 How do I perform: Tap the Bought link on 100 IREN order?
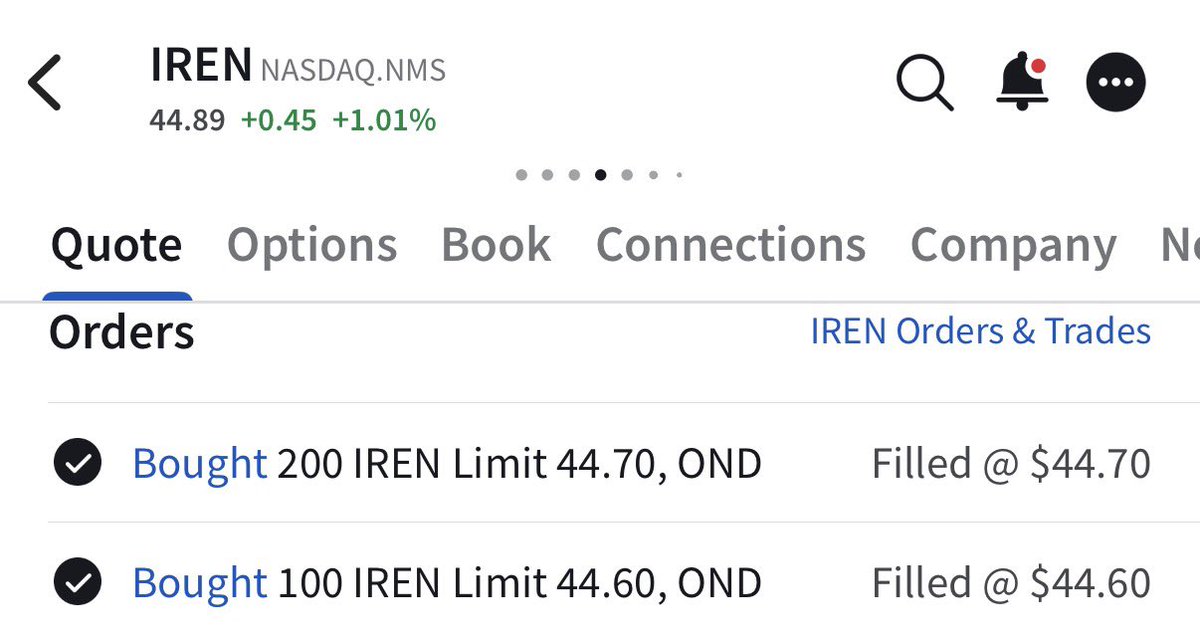tap(200, 582)
